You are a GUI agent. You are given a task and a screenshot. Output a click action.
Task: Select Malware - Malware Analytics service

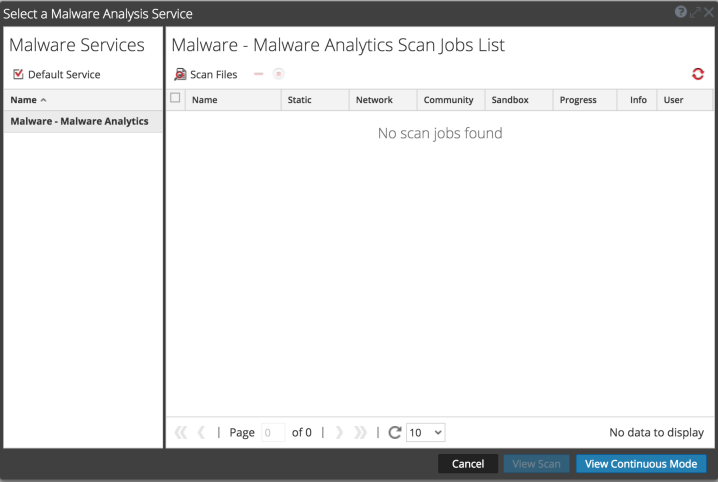79,121
